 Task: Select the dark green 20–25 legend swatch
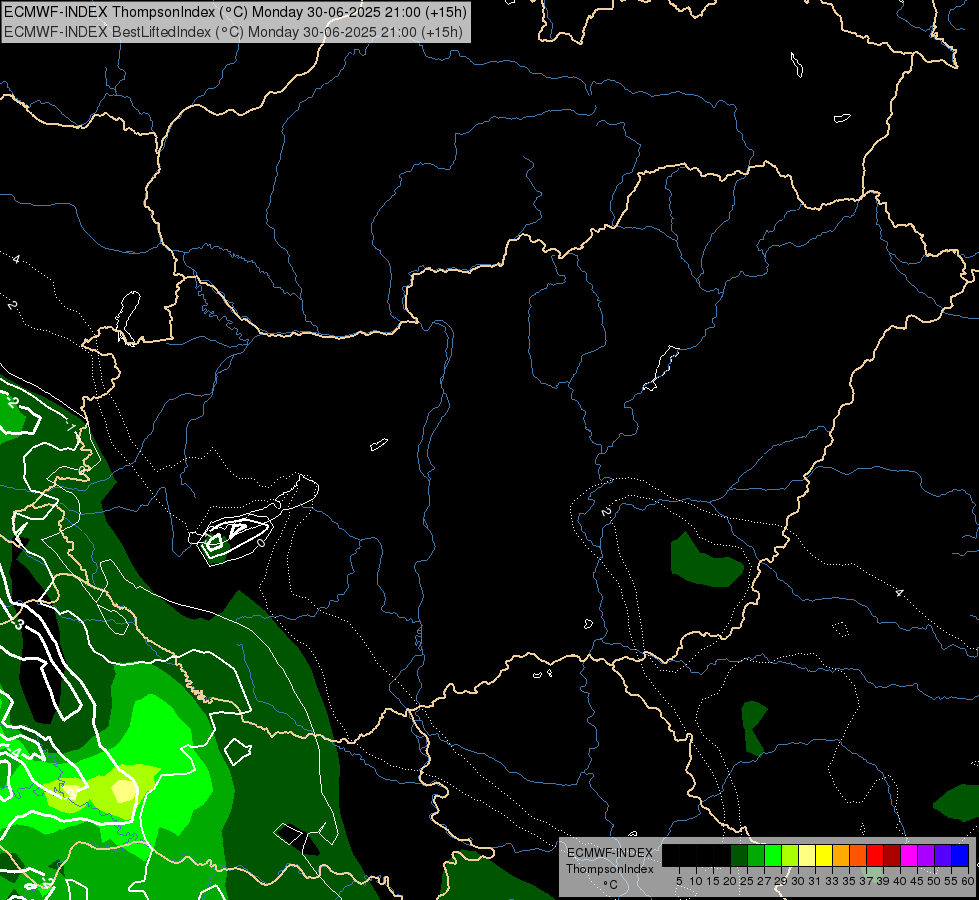[739, 855]
